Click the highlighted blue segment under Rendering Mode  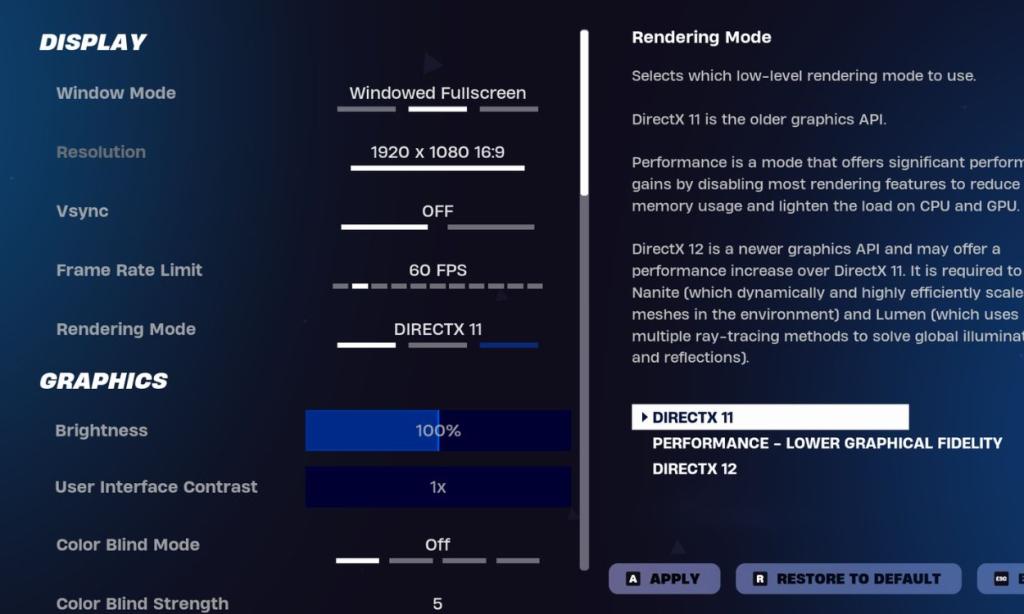click(508, 345)
